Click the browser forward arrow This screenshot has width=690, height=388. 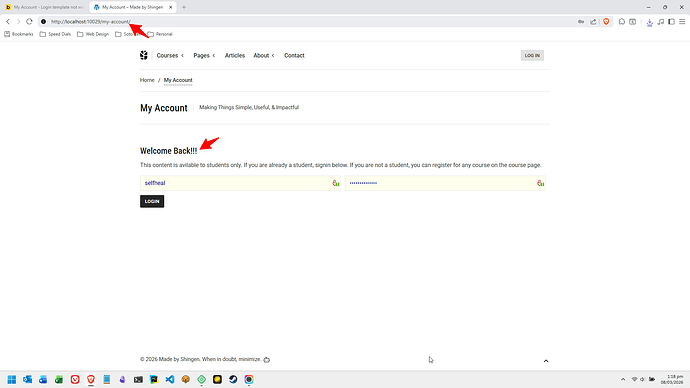click(x=18, y=22)
